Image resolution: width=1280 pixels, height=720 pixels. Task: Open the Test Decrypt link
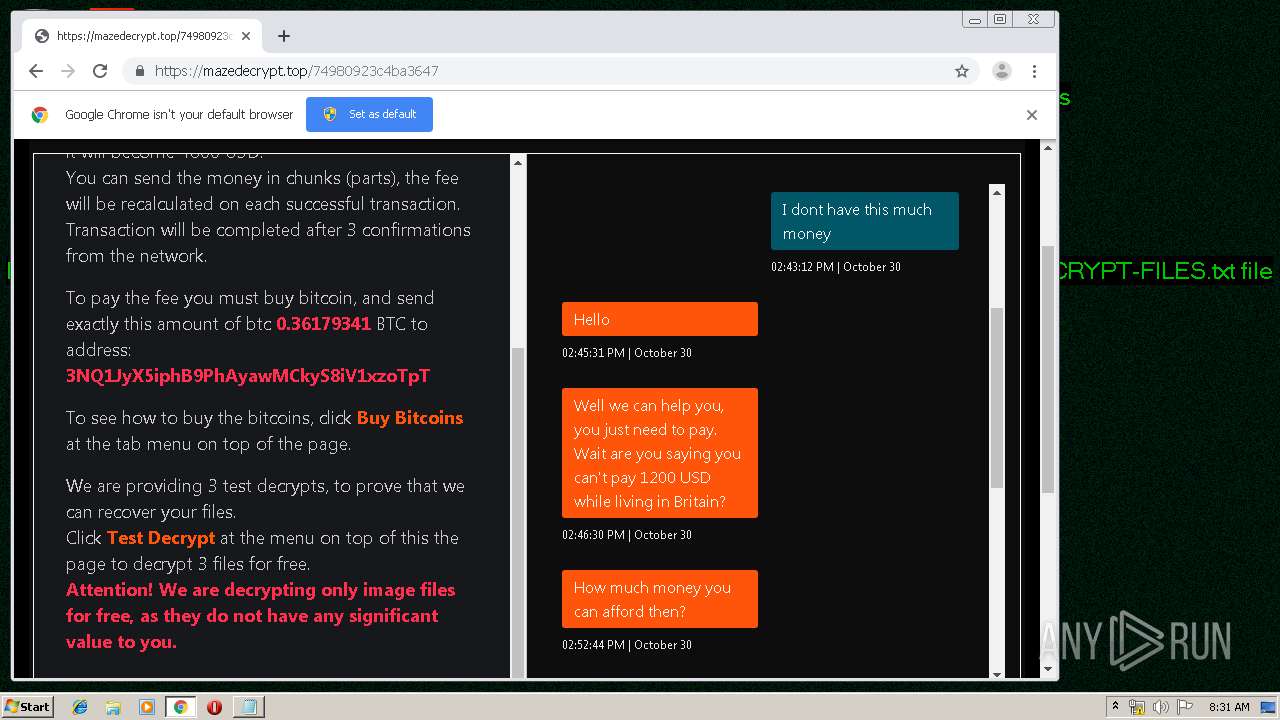161,538
